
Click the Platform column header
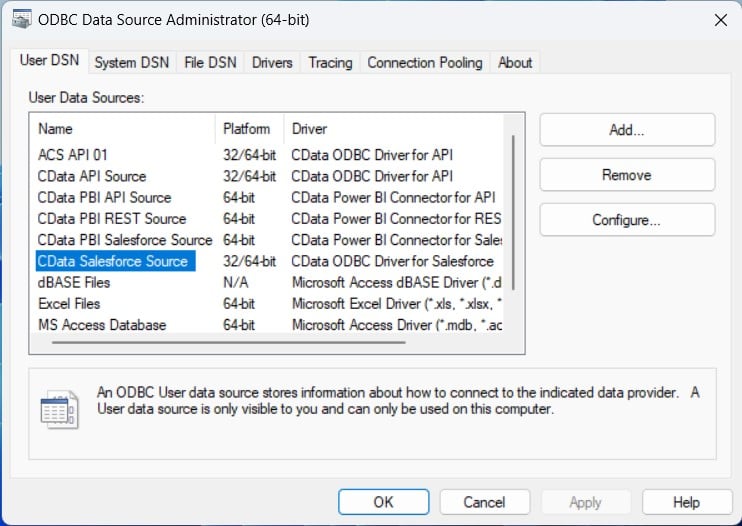[x=247, y=129]
